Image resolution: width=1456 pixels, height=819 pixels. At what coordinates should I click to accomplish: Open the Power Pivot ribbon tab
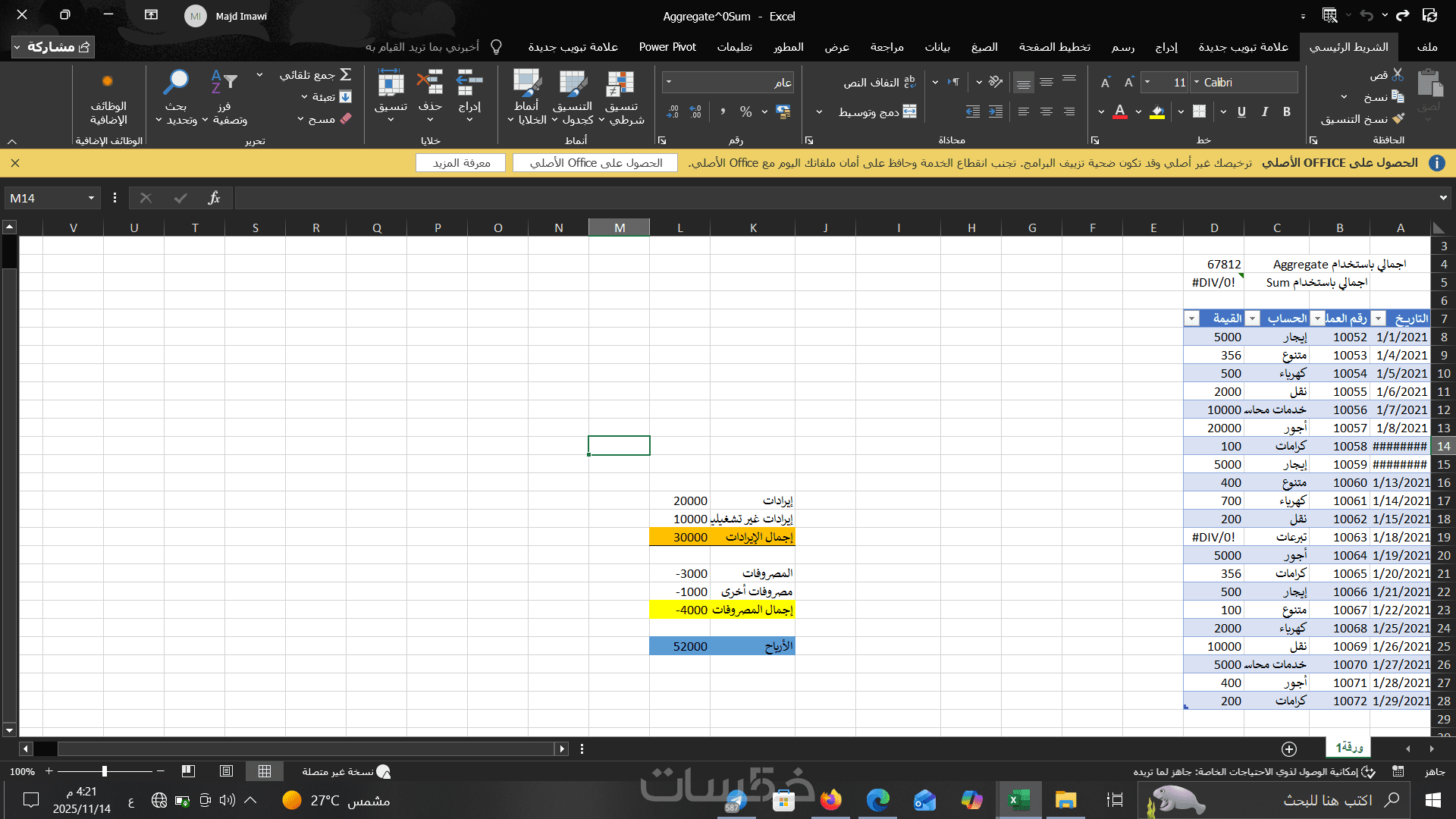[667, 47]
